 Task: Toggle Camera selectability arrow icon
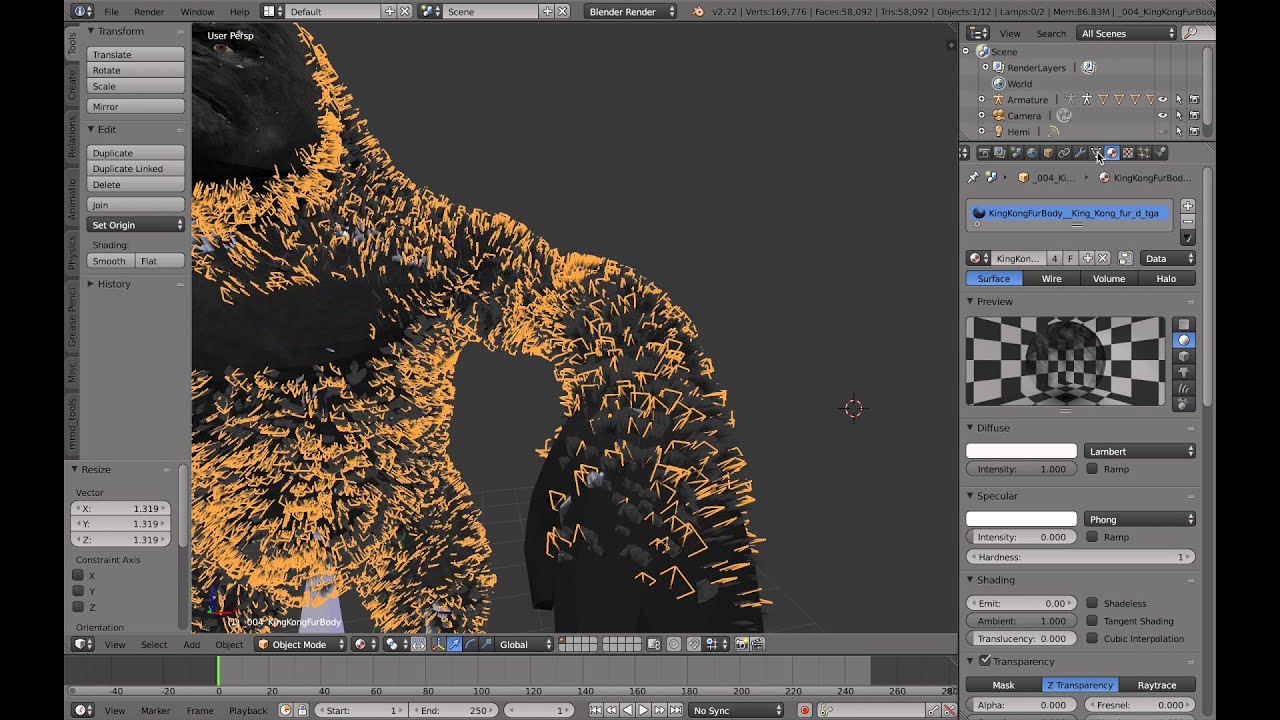click(x=1178, y=116)
